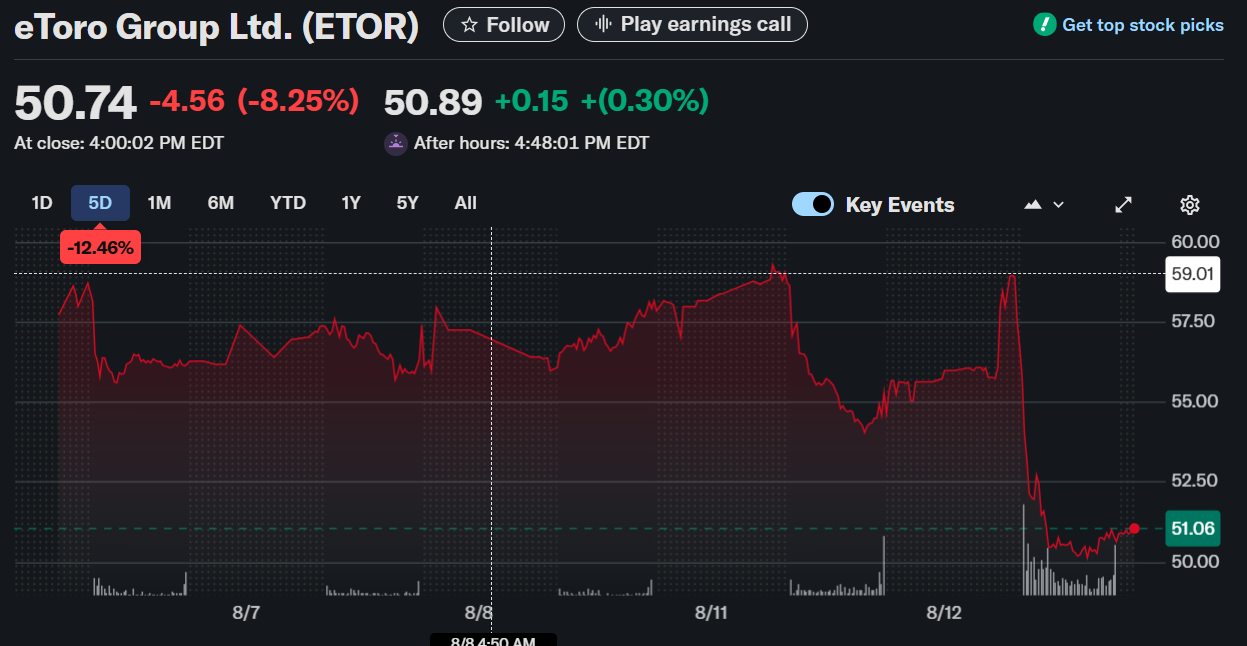Click the after-hours price 50.89

[x=433, y=102]
